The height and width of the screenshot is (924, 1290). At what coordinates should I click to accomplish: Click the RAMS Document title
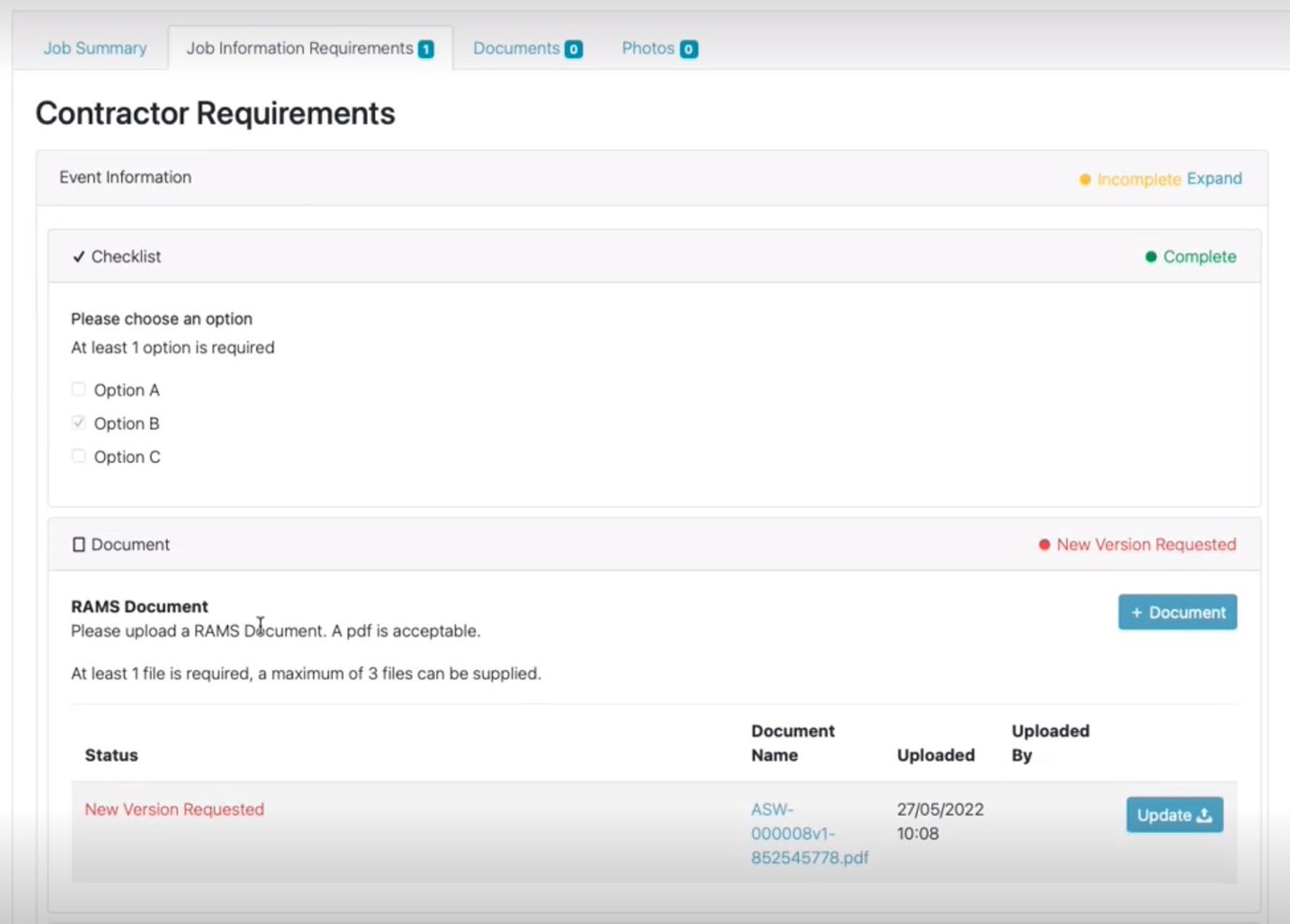pyautogui.click(x=140, y=606)
